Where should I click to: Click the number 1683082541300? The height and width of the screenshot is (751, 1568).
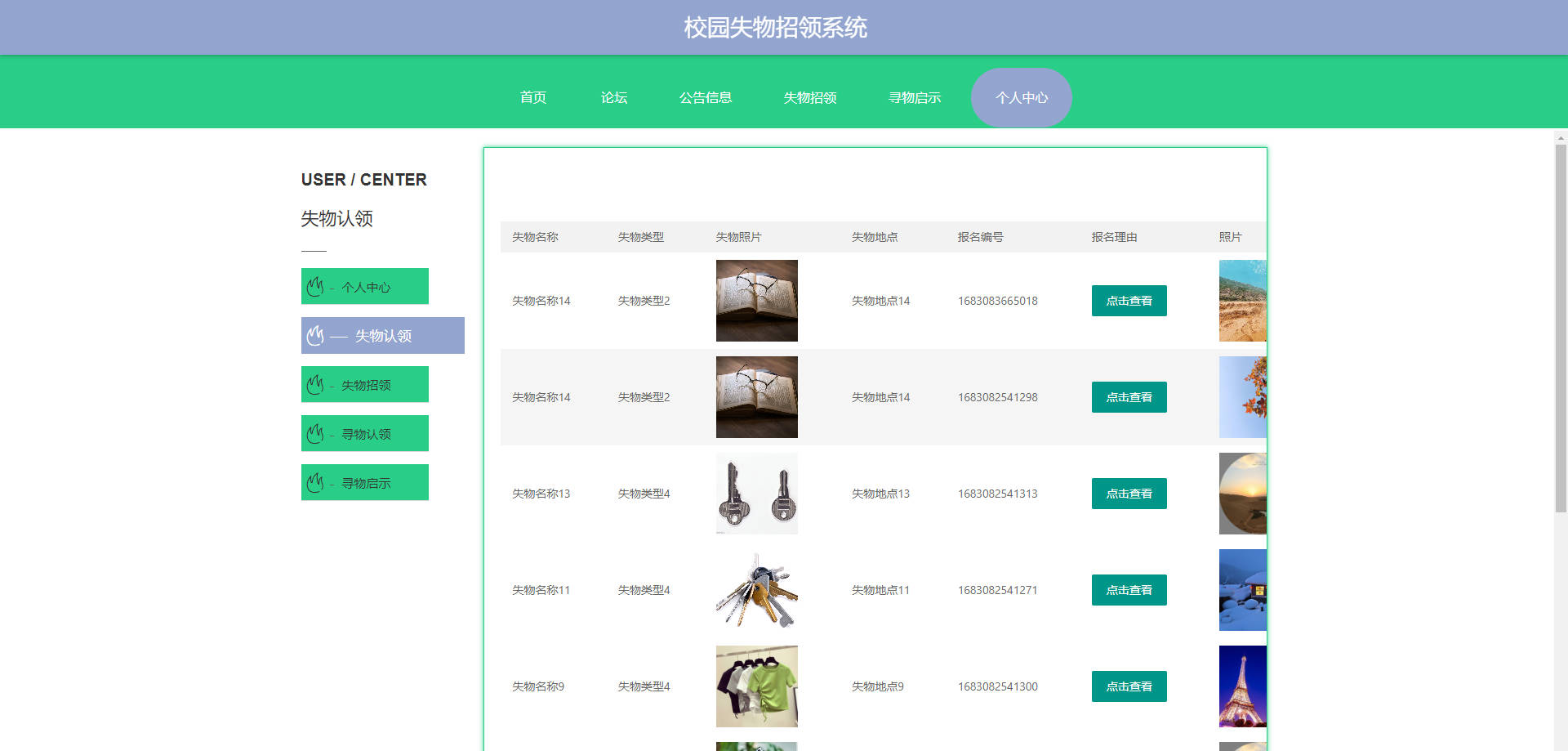pyautogui.click(x=998, y=686)
